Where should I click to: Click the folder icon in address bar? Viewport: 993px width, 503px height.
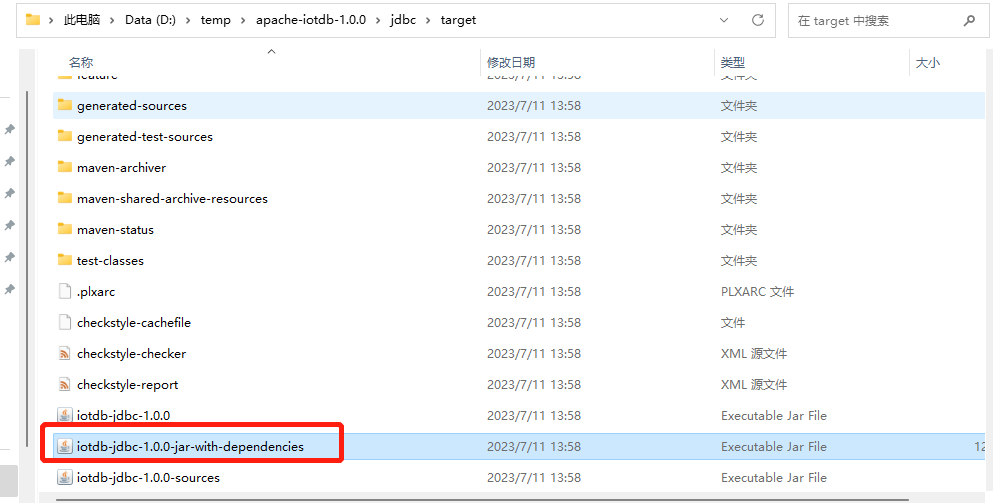33,20
